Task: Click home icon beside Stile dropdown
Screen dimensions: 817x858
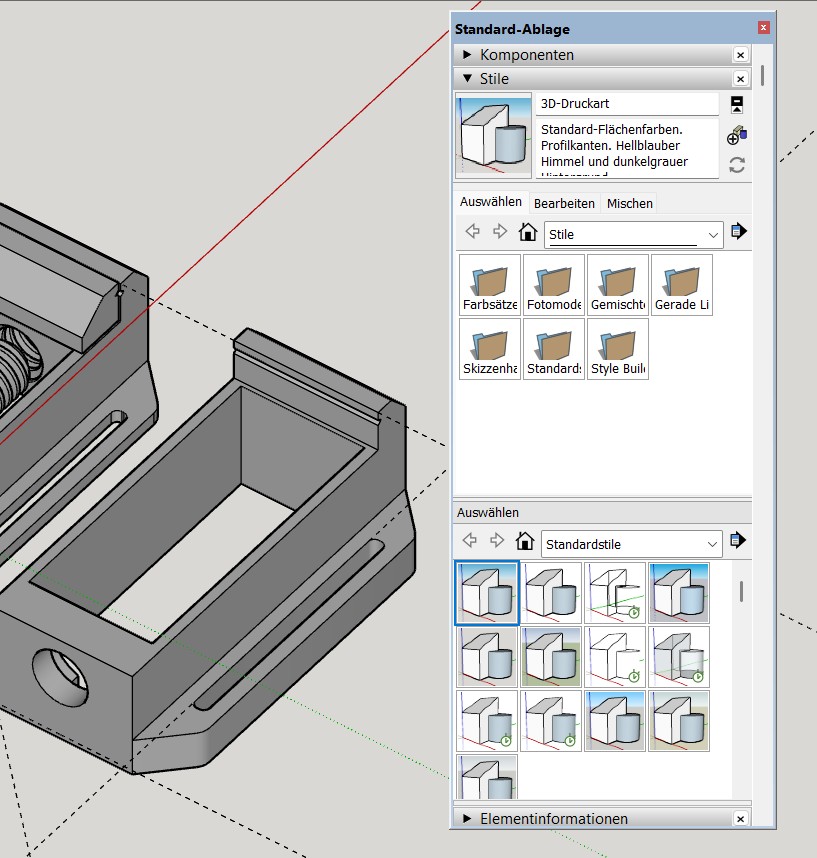Action: point(527,233)
